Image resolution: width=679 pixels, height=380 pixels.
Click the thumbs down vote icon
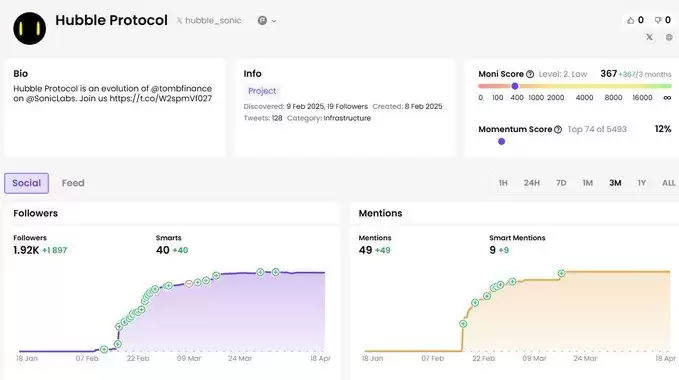click(x=658, y=20)
